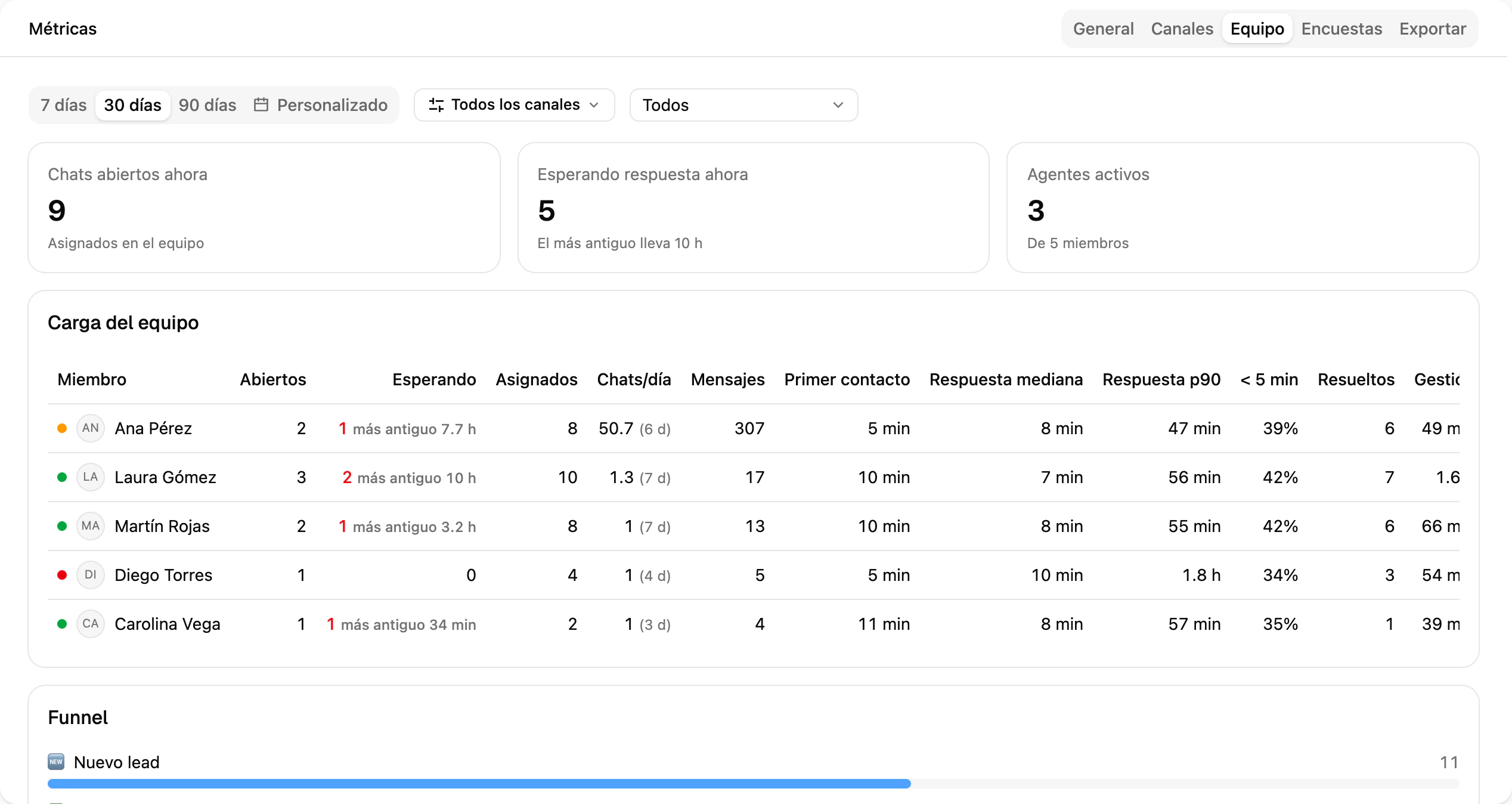Viewport: 1512px width, 804px height.
Task: Switch to the General tab
Action: (x=1103, y=29)
